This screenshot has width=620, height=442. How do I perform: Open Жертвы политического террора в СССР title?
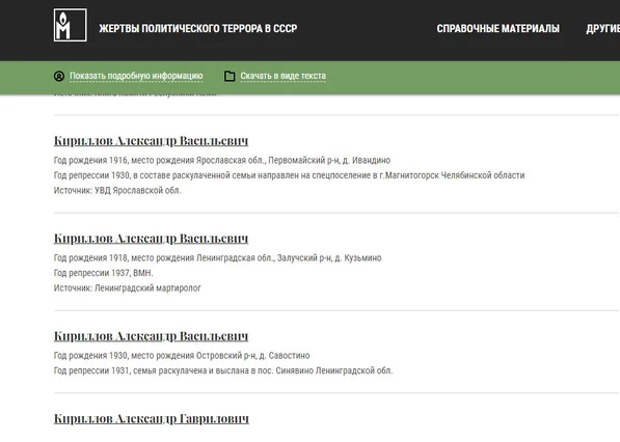198,28
